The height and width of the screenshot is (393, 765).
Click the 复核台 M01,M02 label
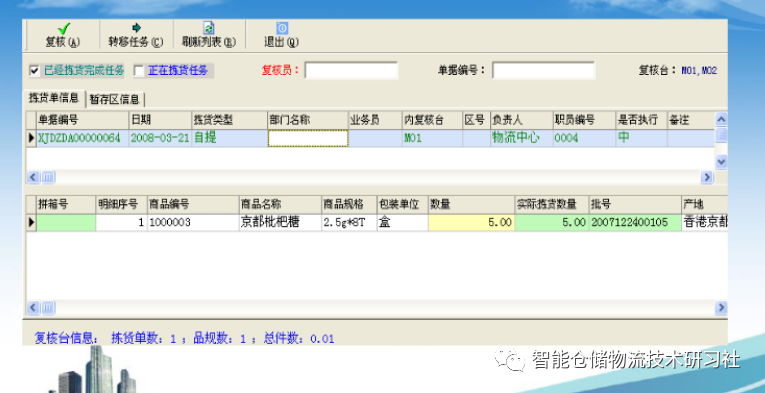pyautogui.click(x=678, y=70)
